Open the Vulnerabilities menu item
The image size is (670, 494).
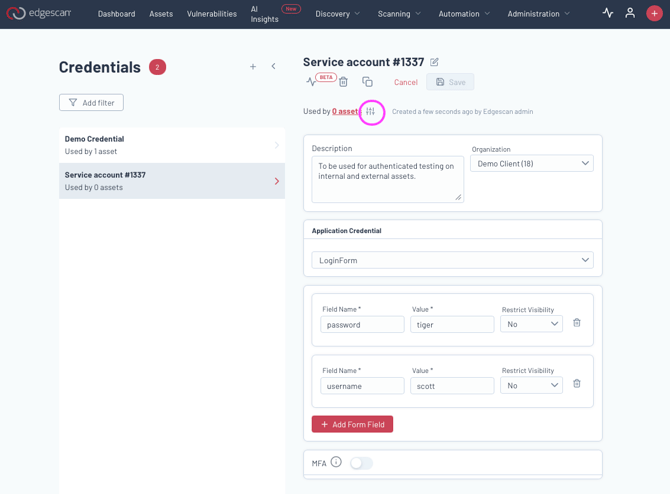click(x=212, y=14)
